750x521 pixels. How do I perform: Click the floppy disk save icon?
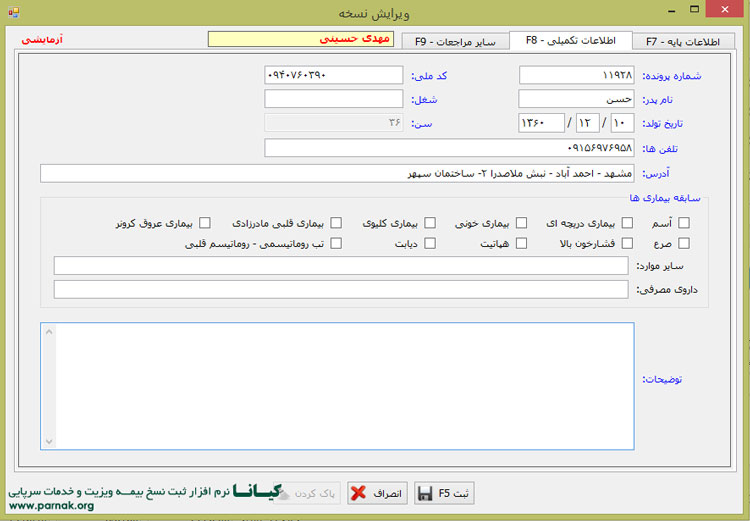424,494
